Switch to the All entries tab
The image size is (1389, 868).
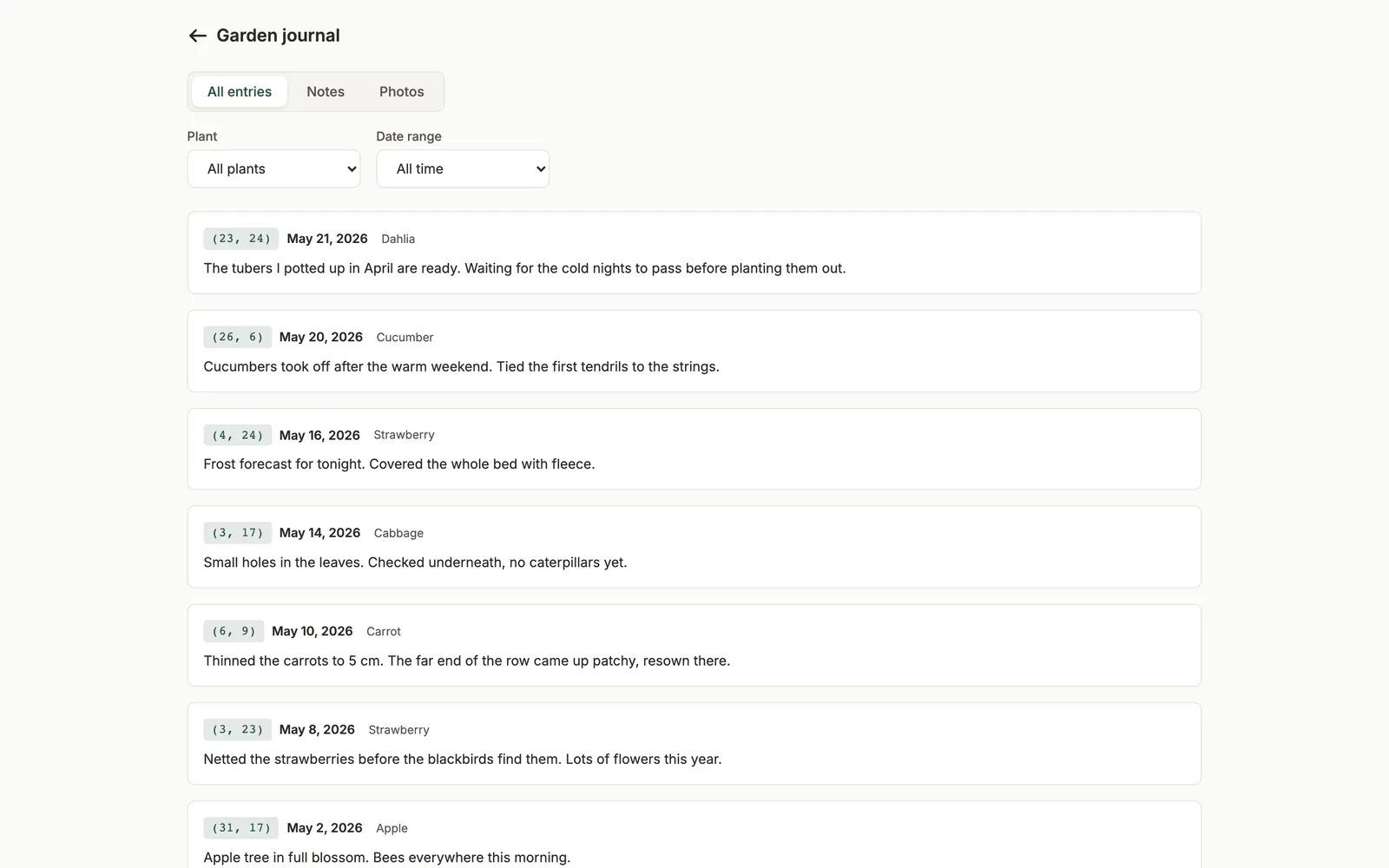[240, 91]
